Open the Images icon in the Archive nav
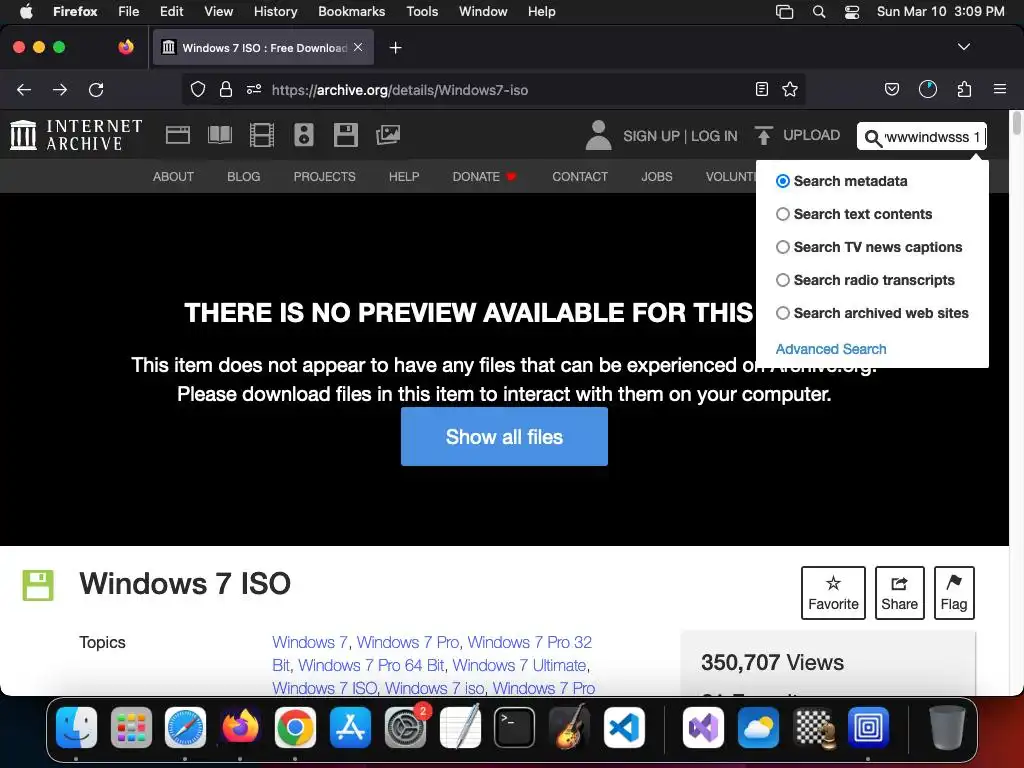This screenshot has width=1024, height=768. click(x=388, y=135)
